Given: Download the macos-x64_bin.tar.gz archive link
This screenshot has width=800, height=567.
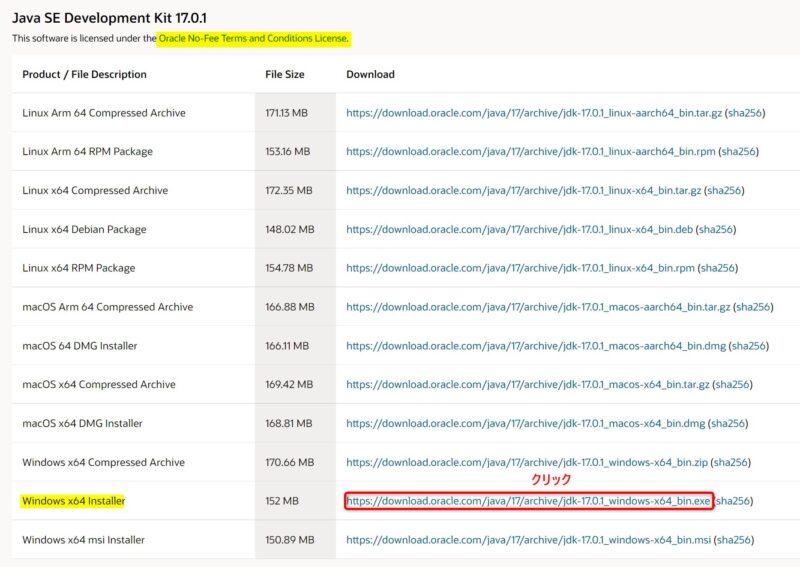Looking at the screenshot, I should click(528, 384).
